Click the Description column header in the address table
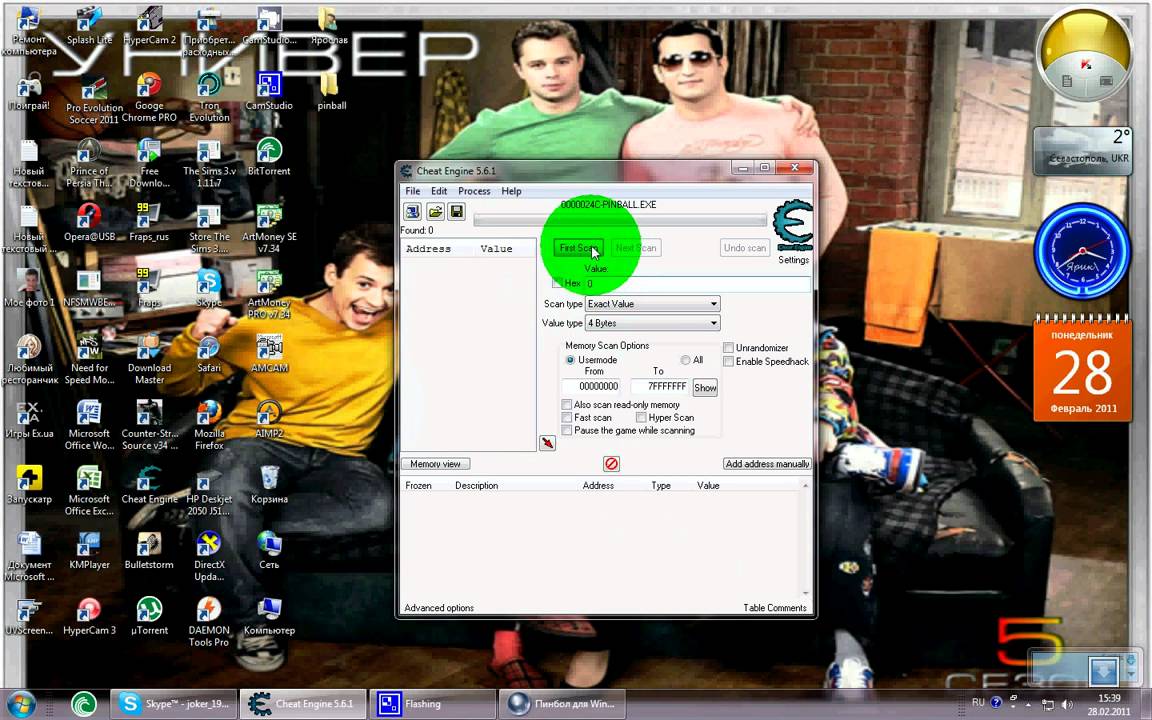Screen dimensions: 1152x720 click(477, 486)
